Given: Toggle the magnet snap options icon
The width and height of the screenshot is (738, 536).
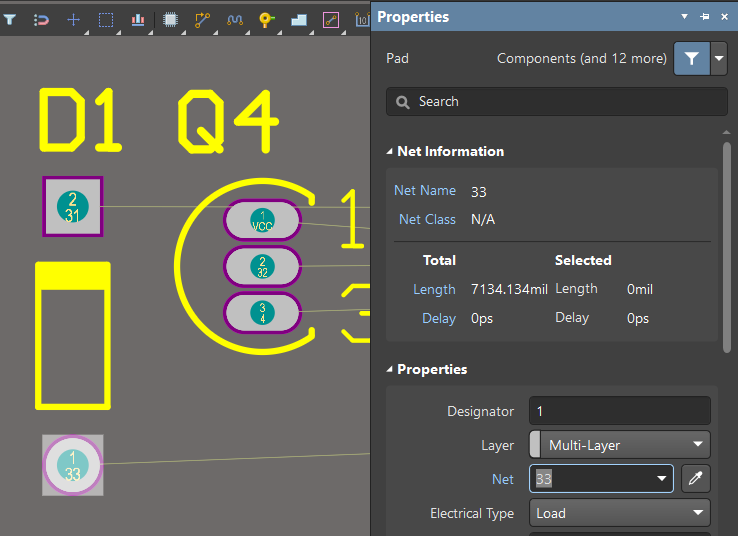Looking at the screenshot, I should pos(41,19).
